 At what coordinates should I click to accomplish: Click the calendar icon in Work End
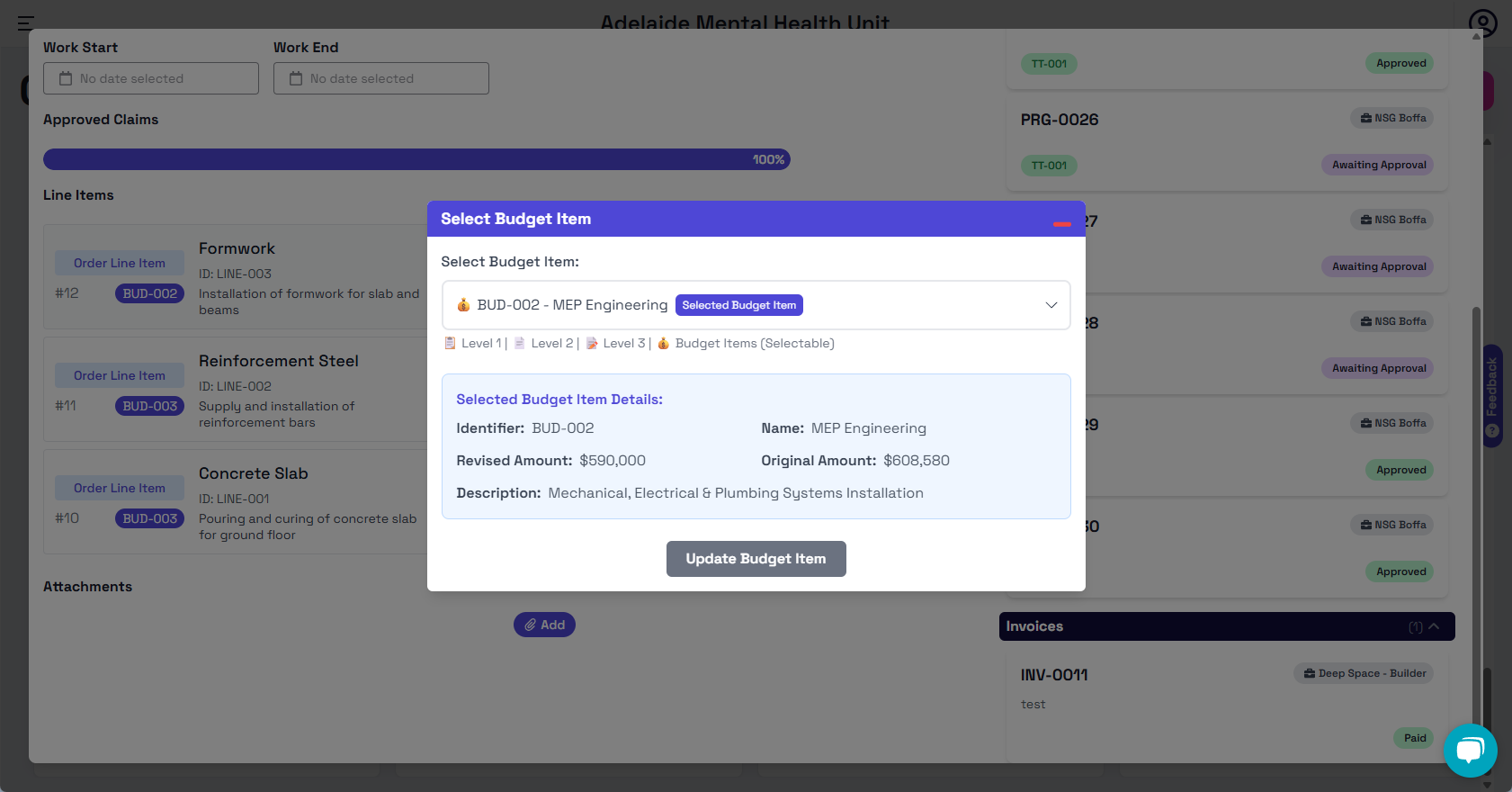pyautogui.click(x=296, y=78)
